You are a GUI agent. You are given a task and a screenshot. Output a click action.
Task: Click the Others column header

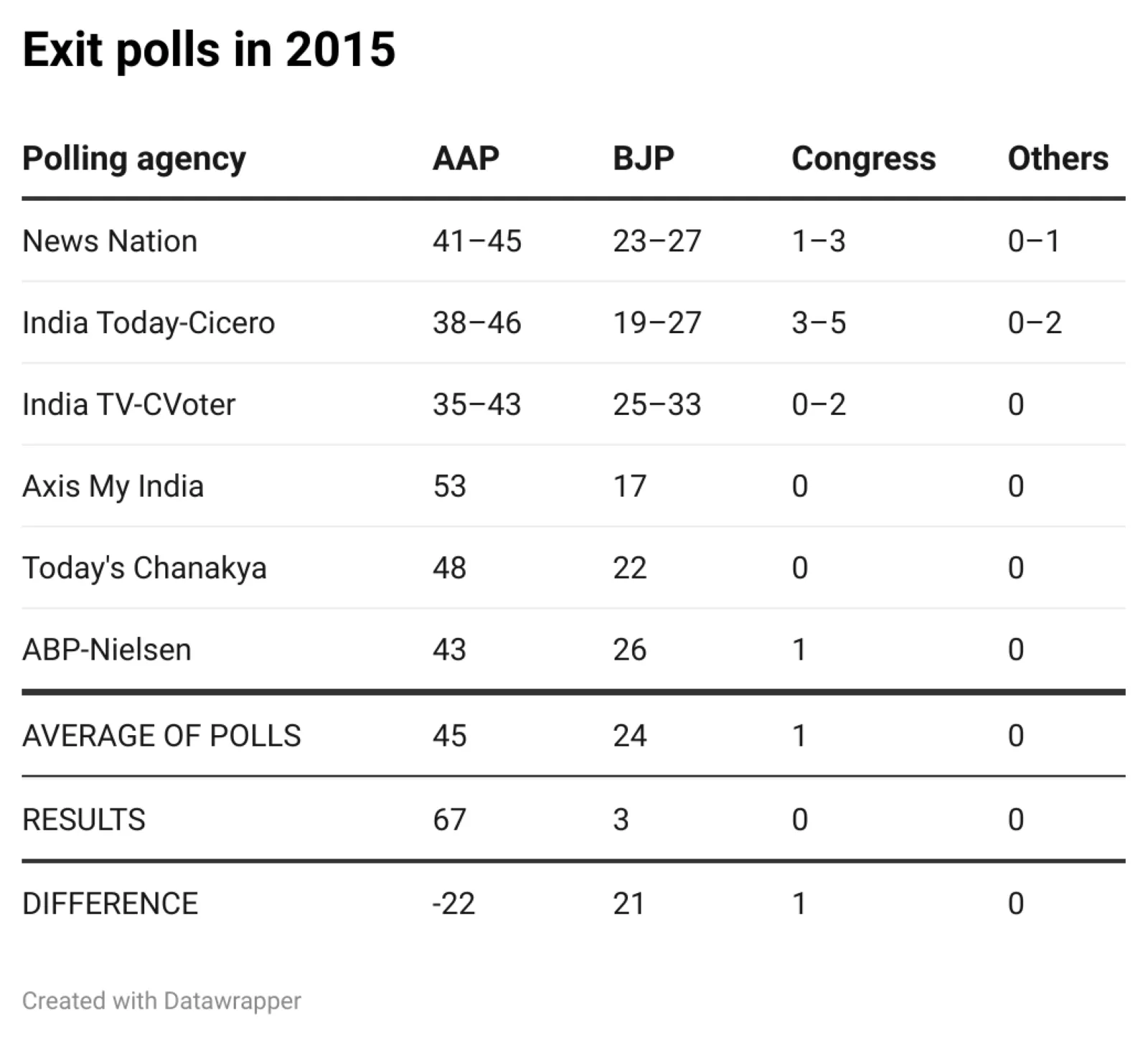tap(1058, 159)
